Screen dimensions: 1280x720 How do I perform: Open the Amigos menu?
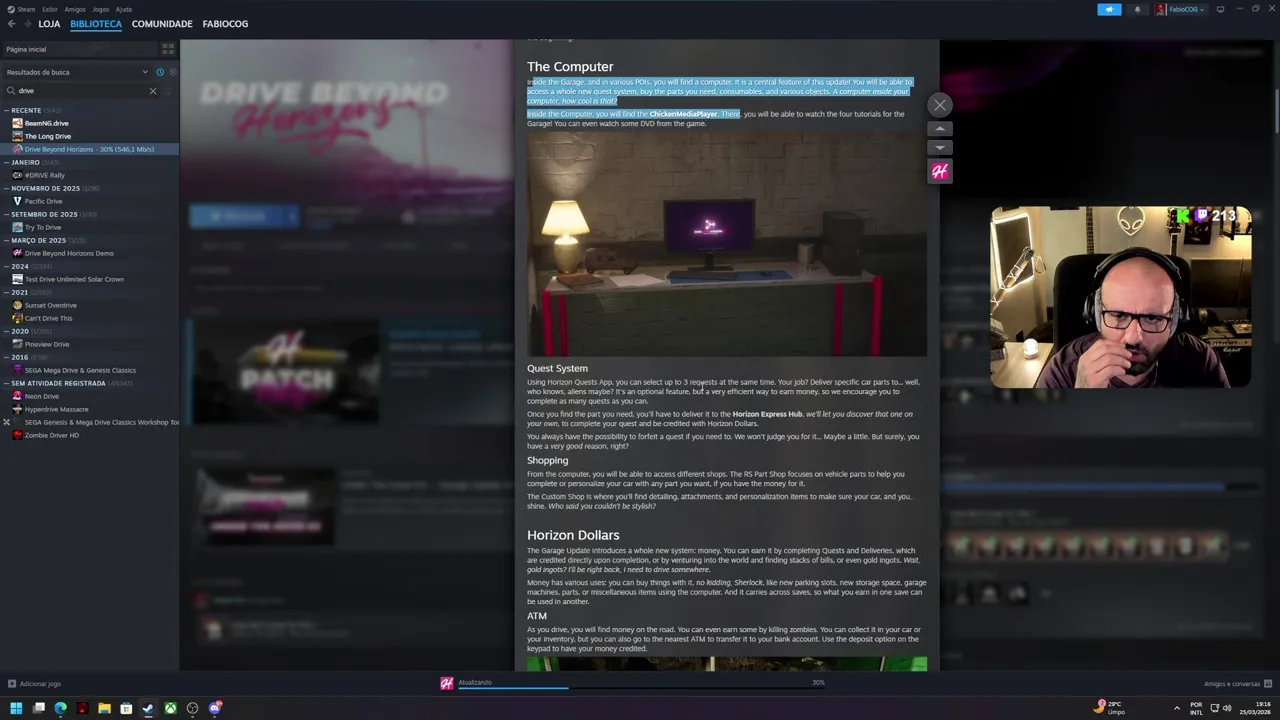(x=75, y=9)
